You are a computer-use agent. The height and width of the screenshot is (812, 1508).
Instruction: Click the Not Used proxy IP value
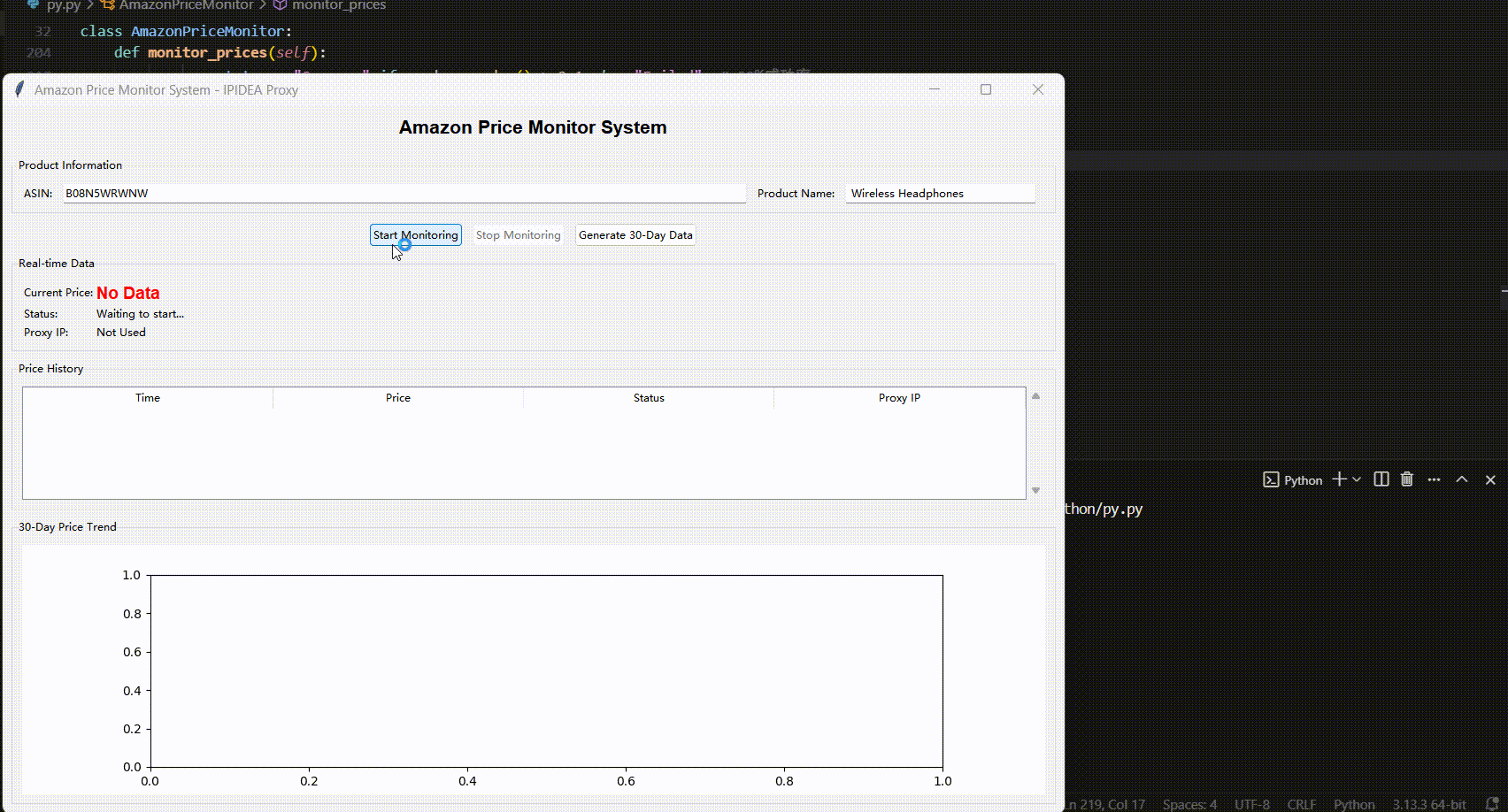[x=120, y=333]
